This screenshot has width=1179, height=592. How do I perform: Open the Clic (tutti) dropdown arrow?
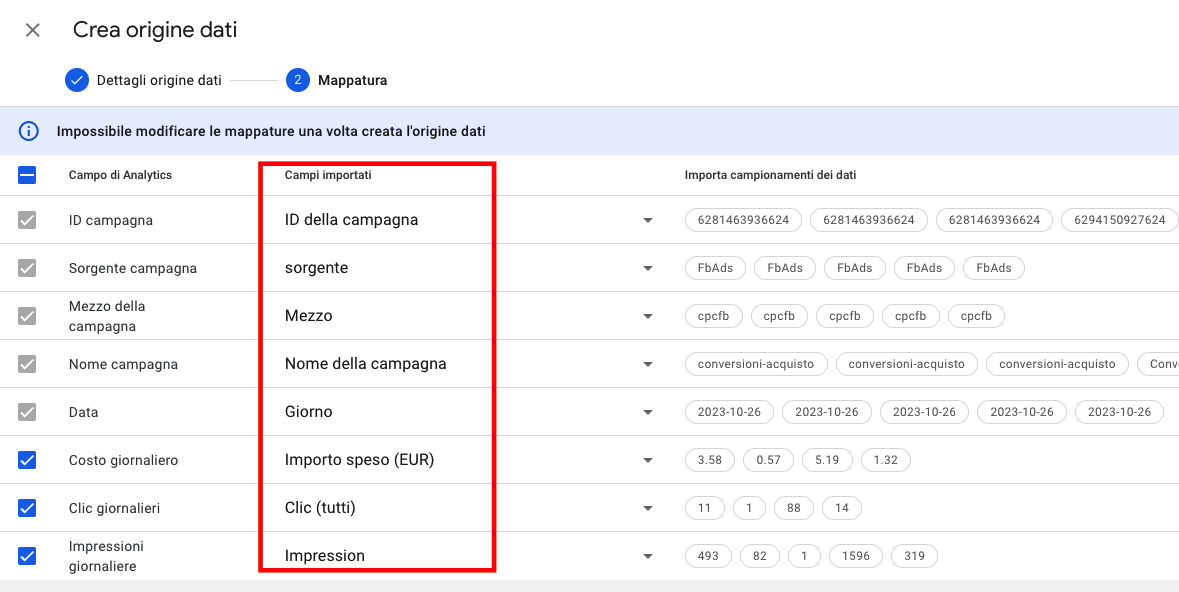point(647,509)
